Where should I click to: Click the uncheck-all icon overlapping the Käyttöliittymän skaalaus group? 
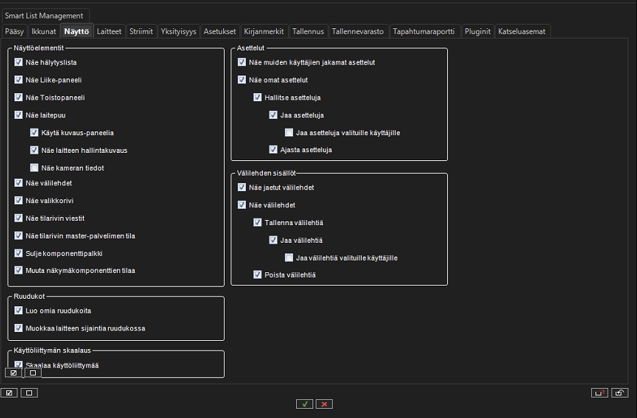(33, 373)
